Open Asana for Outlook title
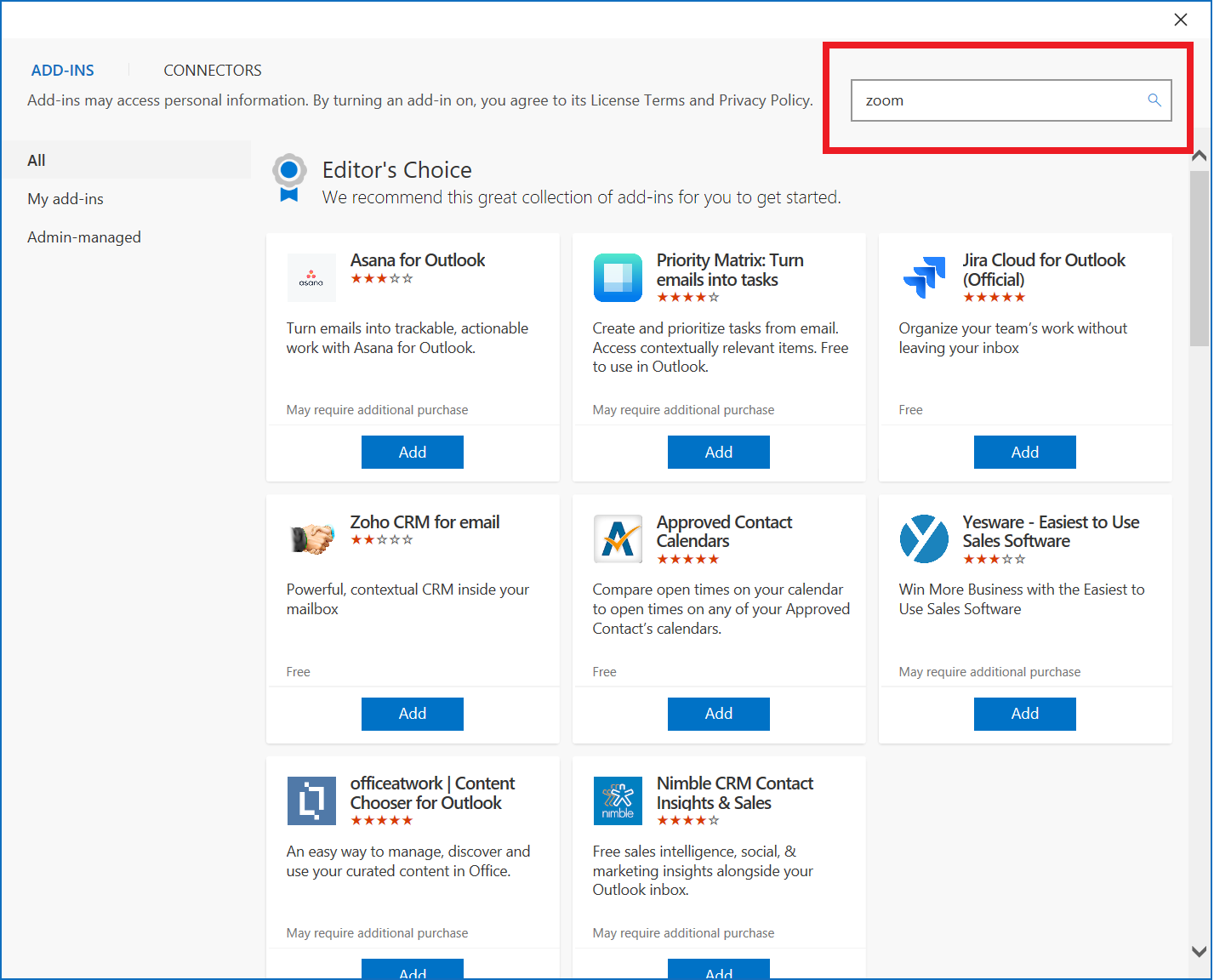The image size is (1214, 980). tap(418, 260)
